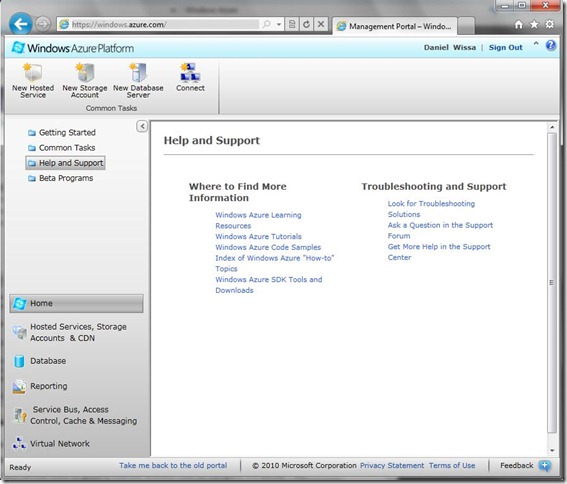567x484 pixels.
Task: Click the Help and Support page heading
Action: point(212,140)
